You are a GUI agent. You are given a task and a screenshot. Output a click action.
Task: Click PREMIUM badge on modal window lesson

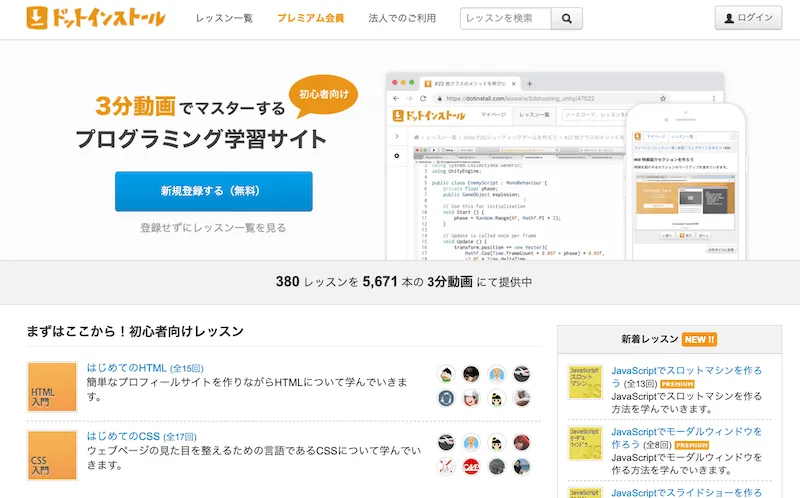692,445
